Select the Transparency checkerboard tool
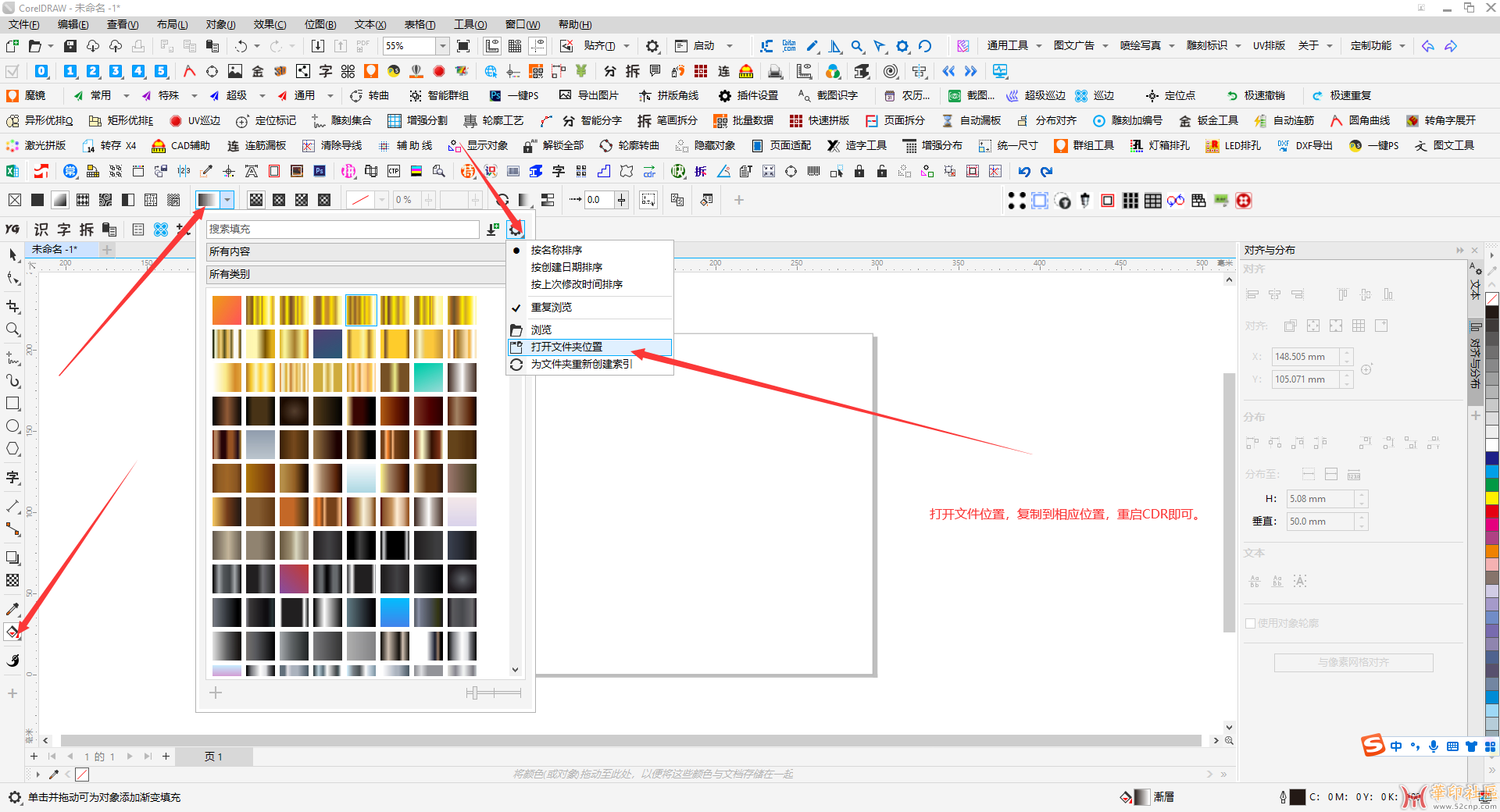Viewport: 1500px width, 812px height. pos(12,580)
